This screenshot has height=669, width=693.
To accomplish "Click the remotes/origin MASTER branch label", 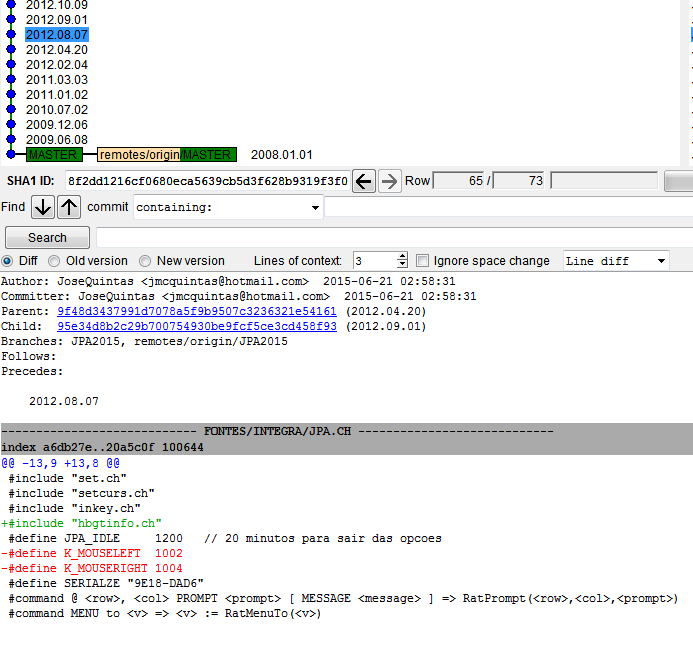I will coord(167,155).
